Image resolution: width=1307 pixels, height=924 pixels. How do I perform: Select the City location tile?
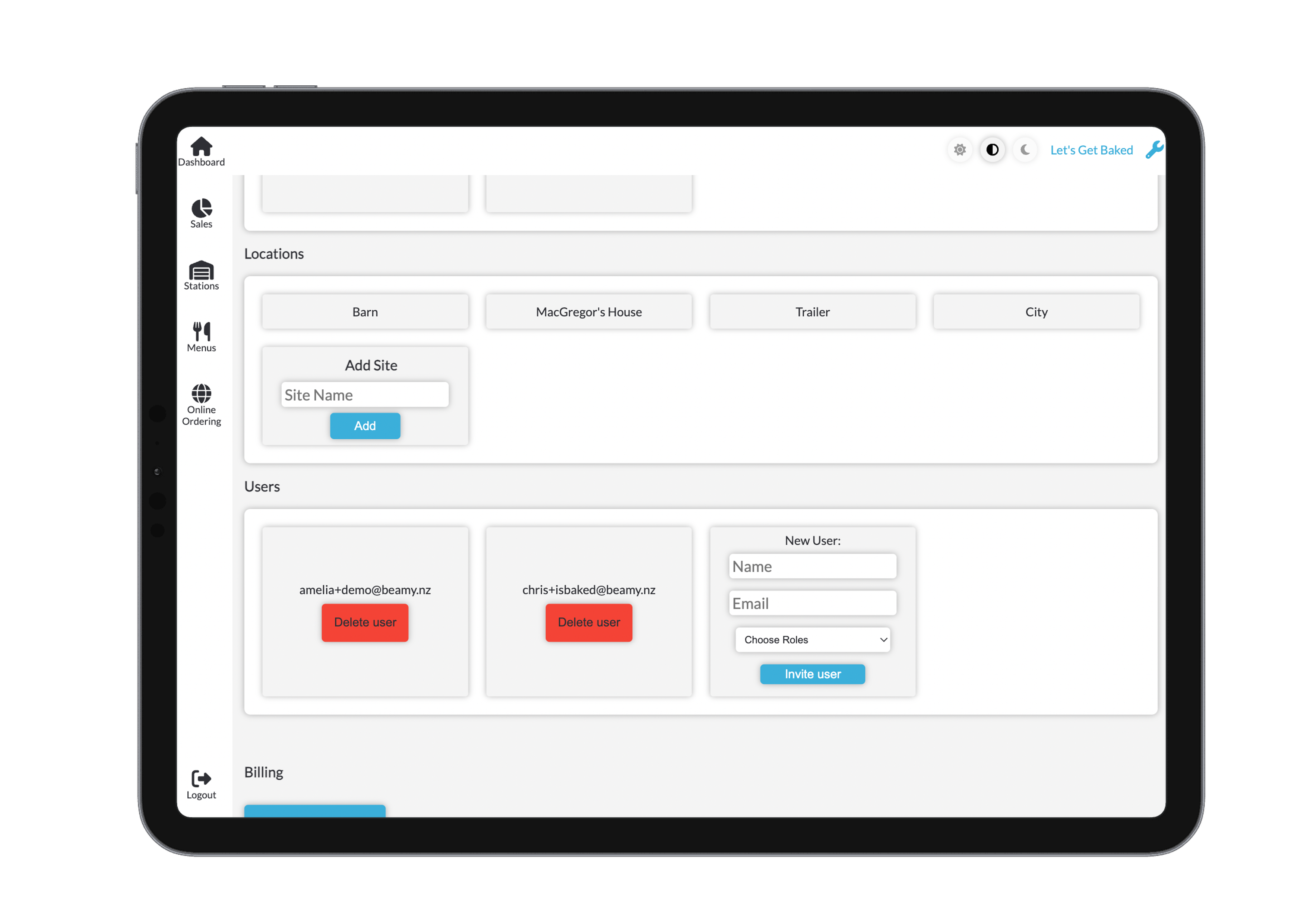pos(1036,311)
